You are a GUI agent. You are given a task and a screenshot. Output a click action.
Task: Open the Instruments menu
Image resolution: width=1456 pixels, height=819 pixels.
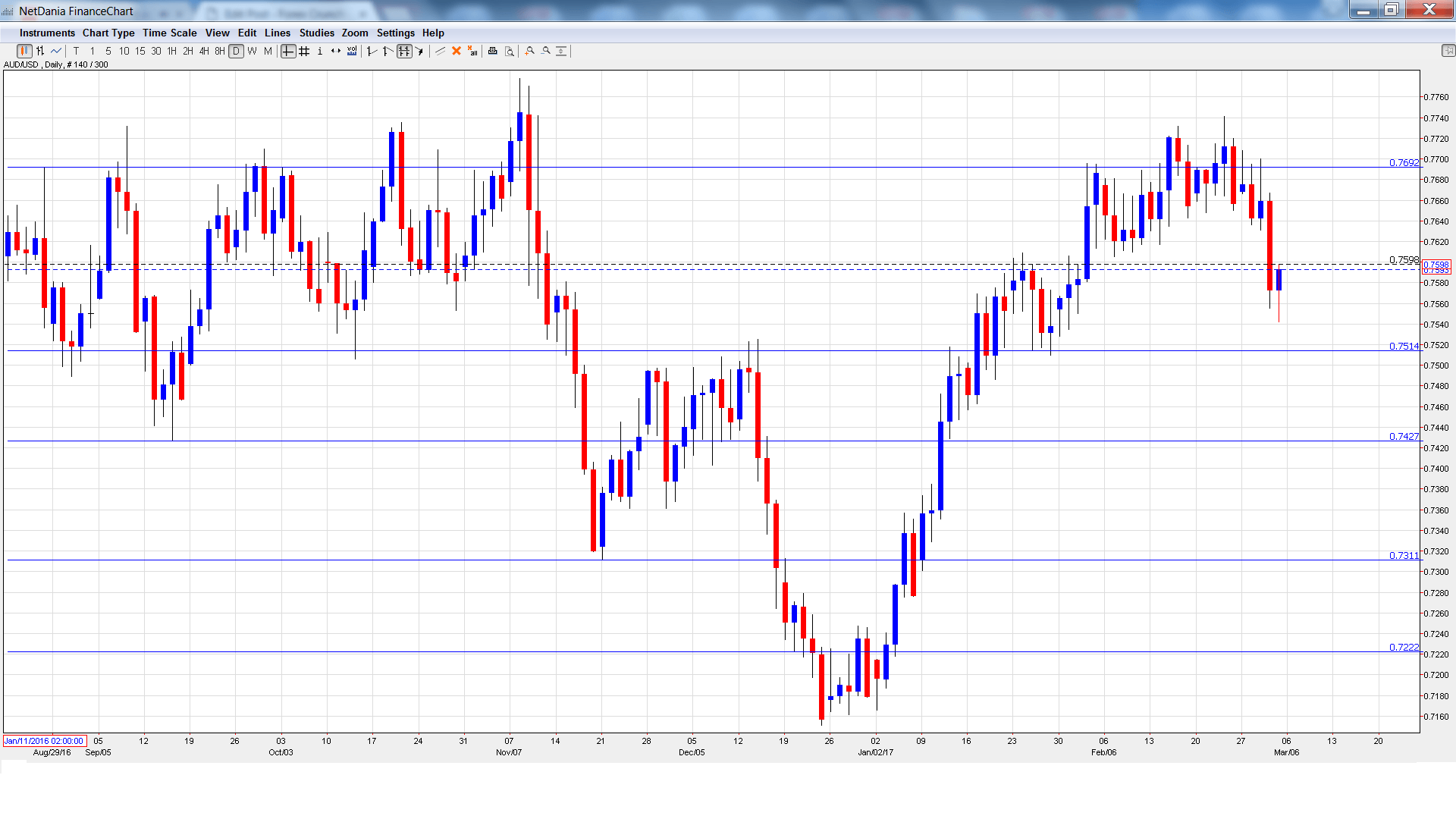(47, 33)
